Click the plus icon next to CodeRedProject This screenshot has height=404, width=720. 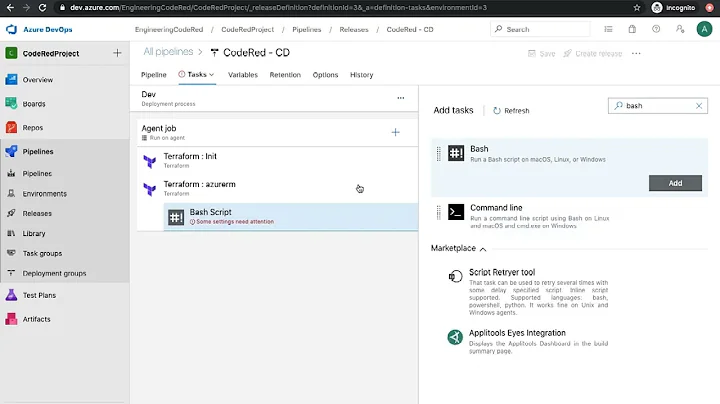tap(117, 53)
